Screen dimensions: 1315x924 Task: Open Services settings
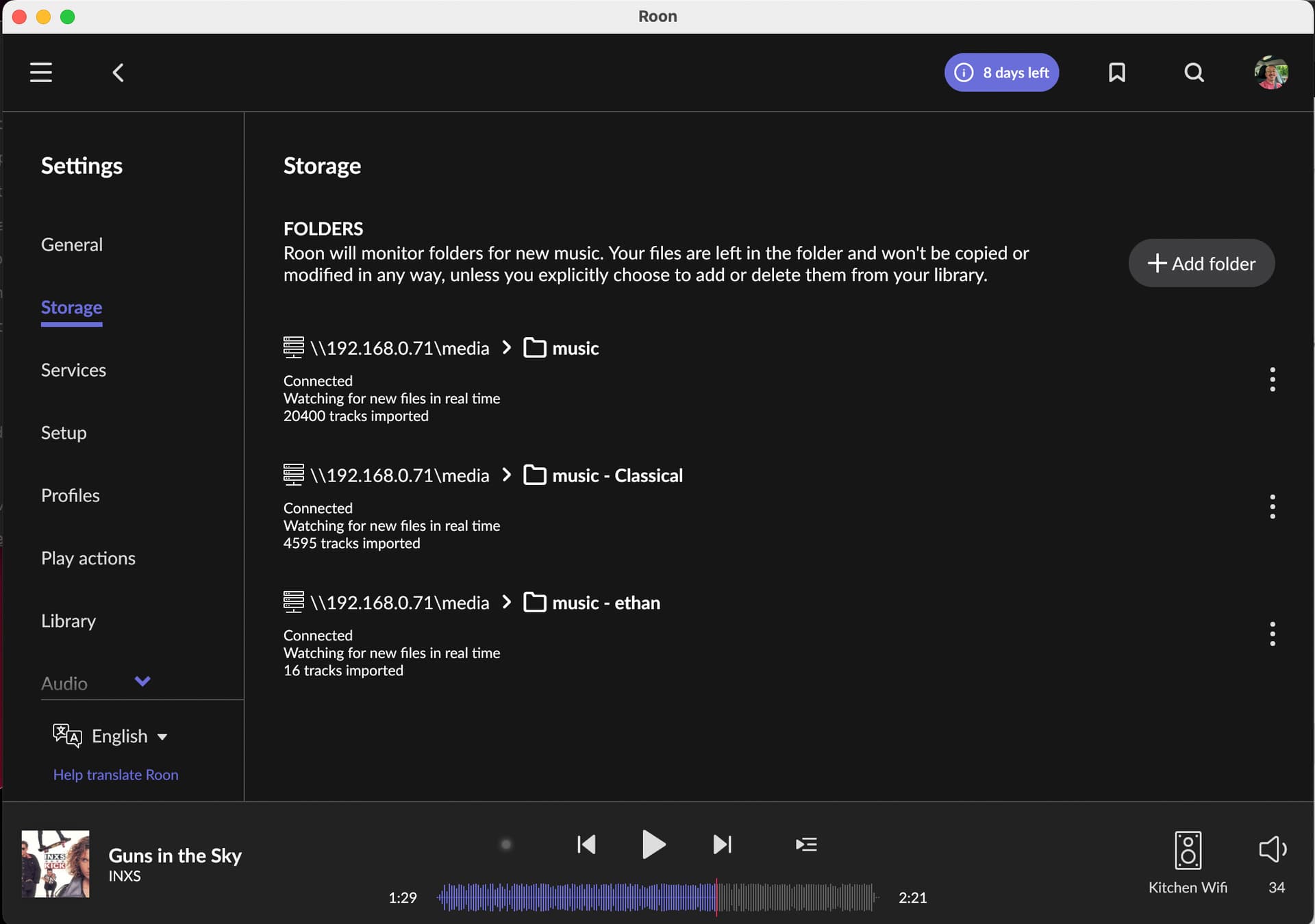73,370
